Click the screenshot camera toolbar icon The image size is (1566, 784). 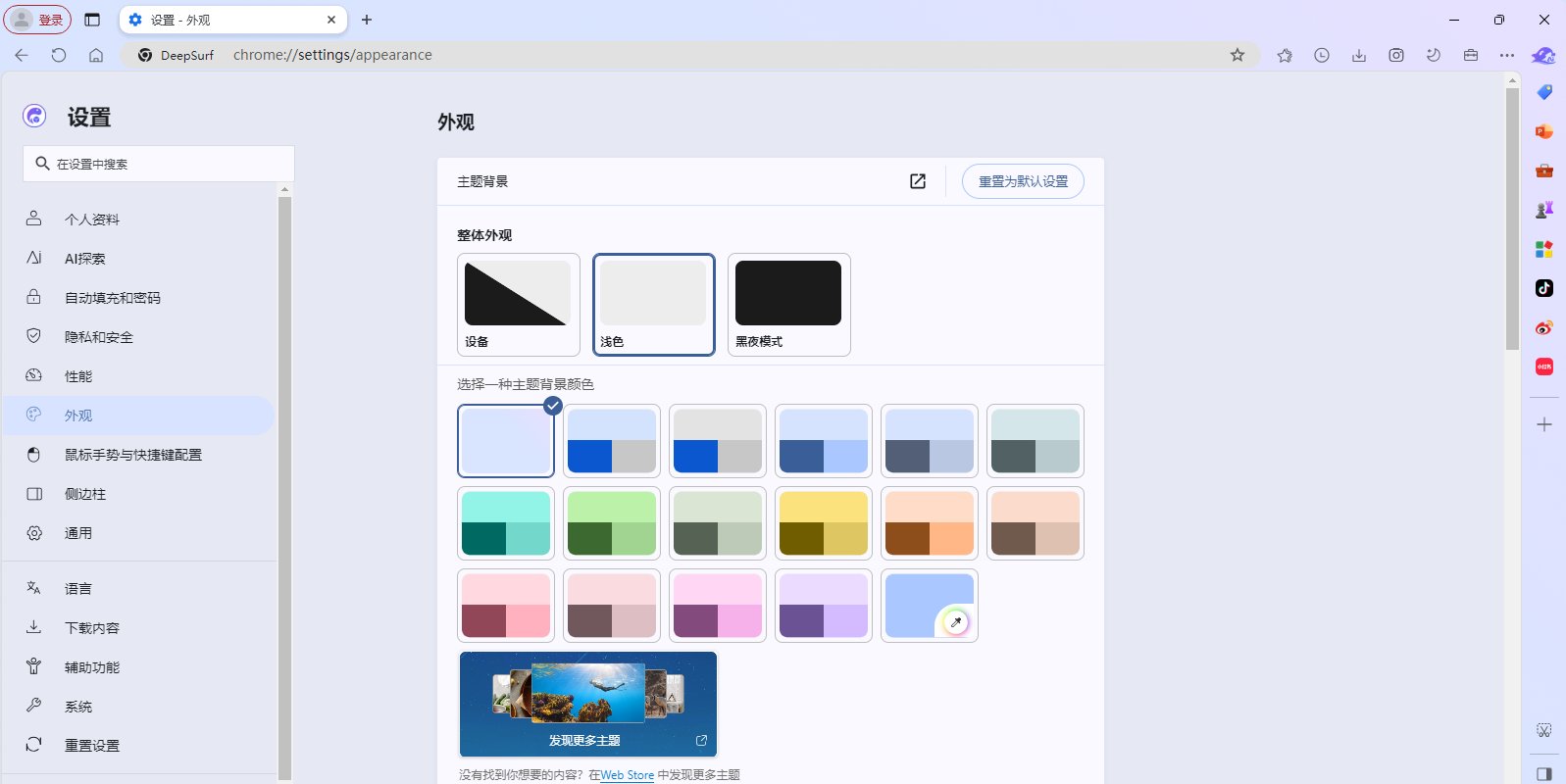(1396, 56)
